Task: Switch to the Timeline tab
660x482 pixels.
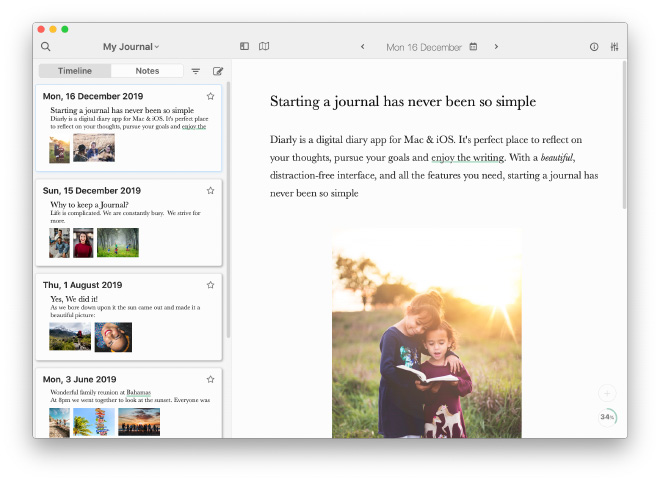Action: coord(75,71)
